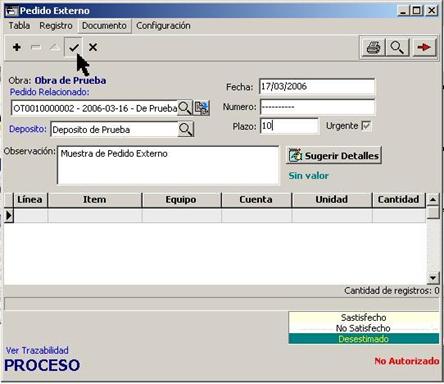Image resolution: width=444 pixels, height=384 pixels.
Task: Select the current row indicator arrow
Action: click(x=9, y=216)
